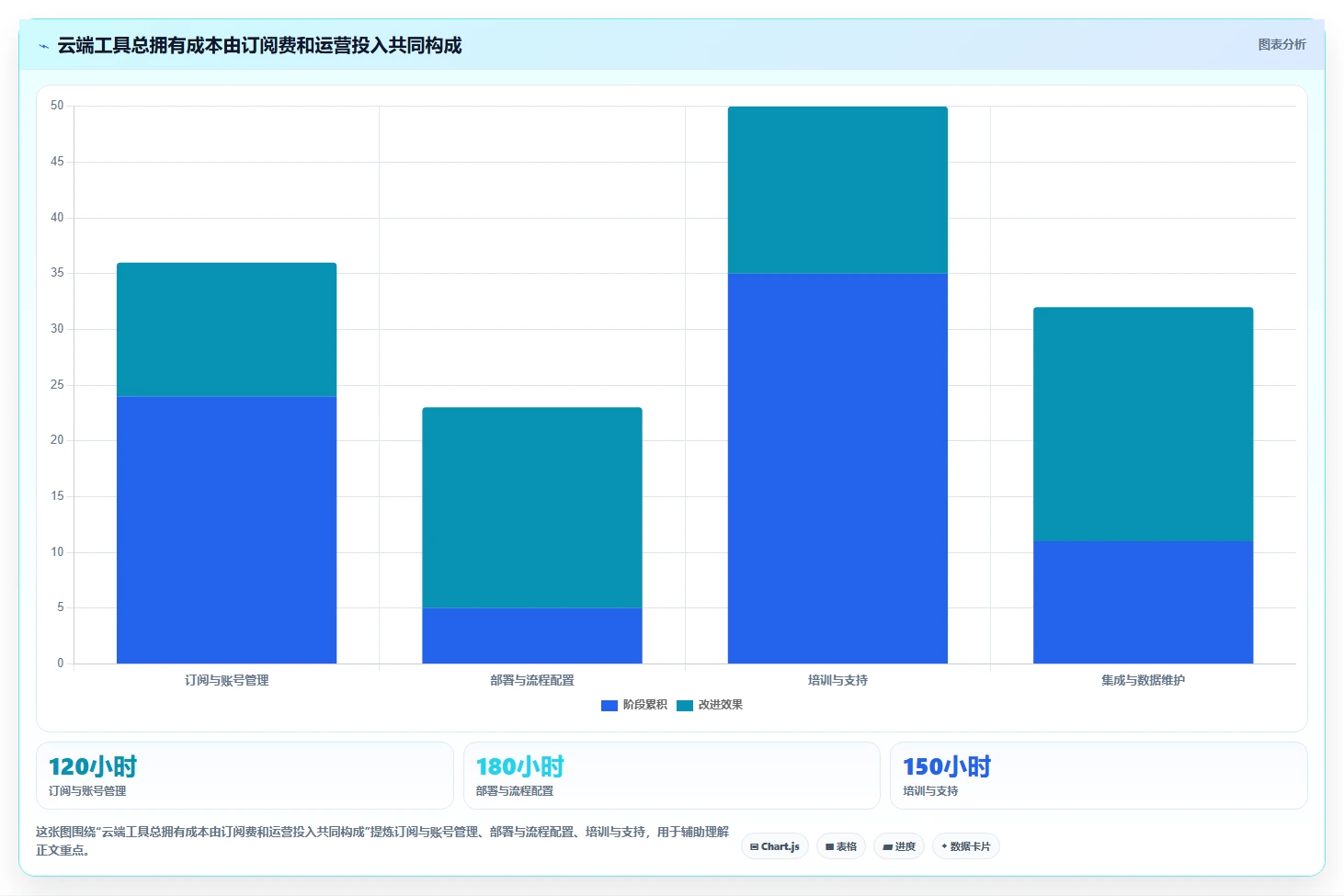Click the description paragraph below the cards

coord(382,841)
